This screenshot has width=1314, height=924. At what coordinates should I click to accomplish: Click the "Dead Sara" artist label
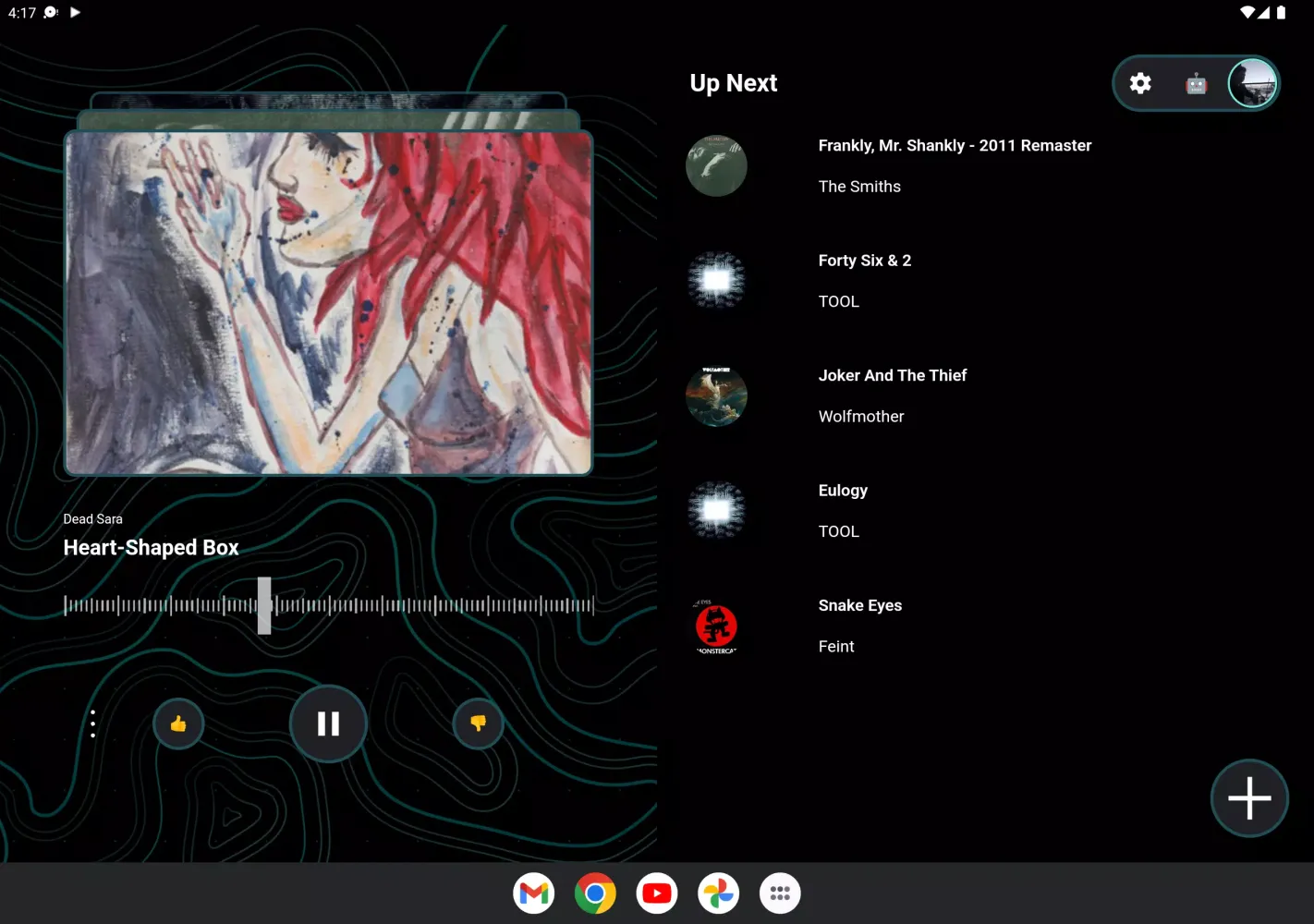92,519
